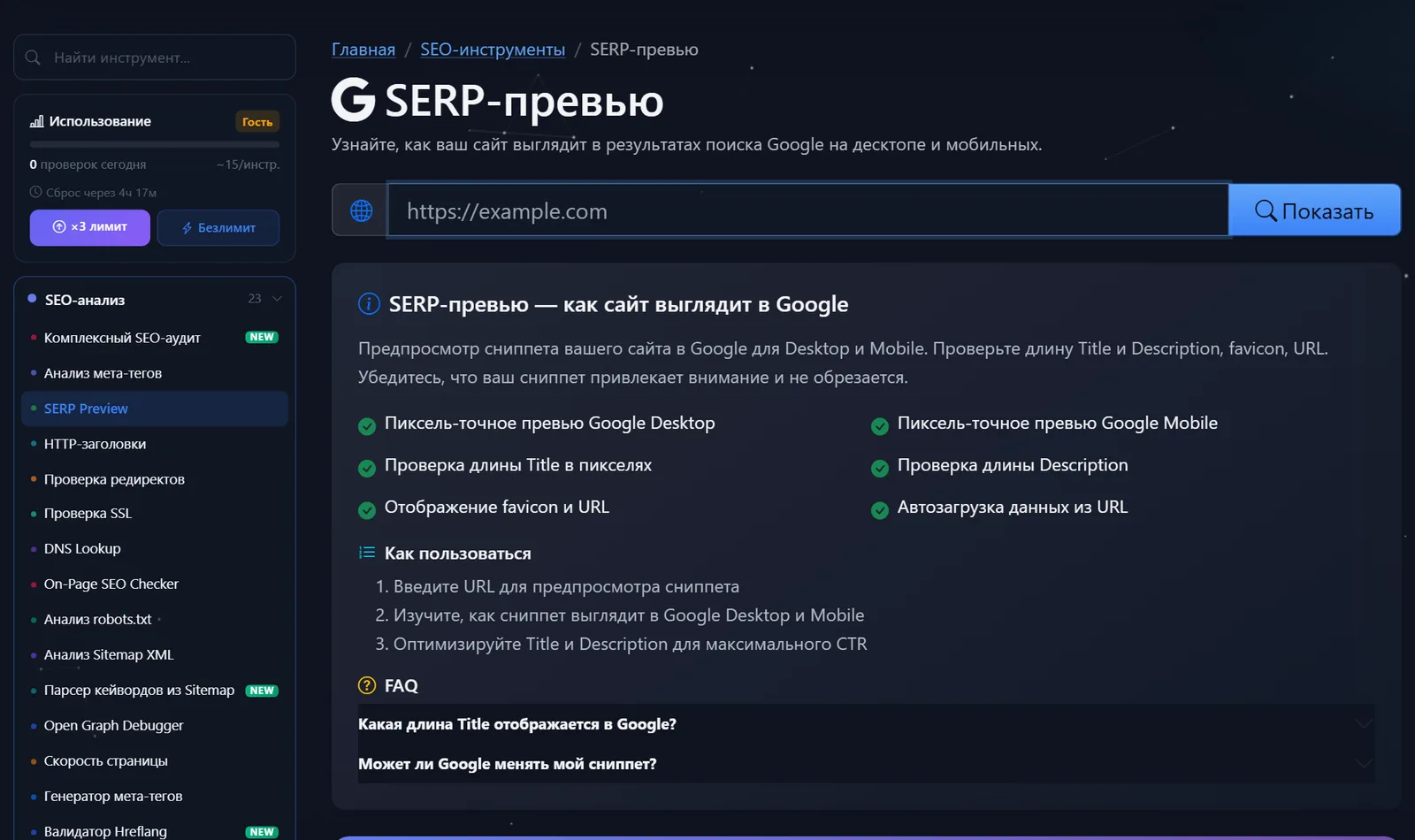Open Проверка SSL tool
The width and height of the screenshot is (1415, 840).
coord(155,513)
